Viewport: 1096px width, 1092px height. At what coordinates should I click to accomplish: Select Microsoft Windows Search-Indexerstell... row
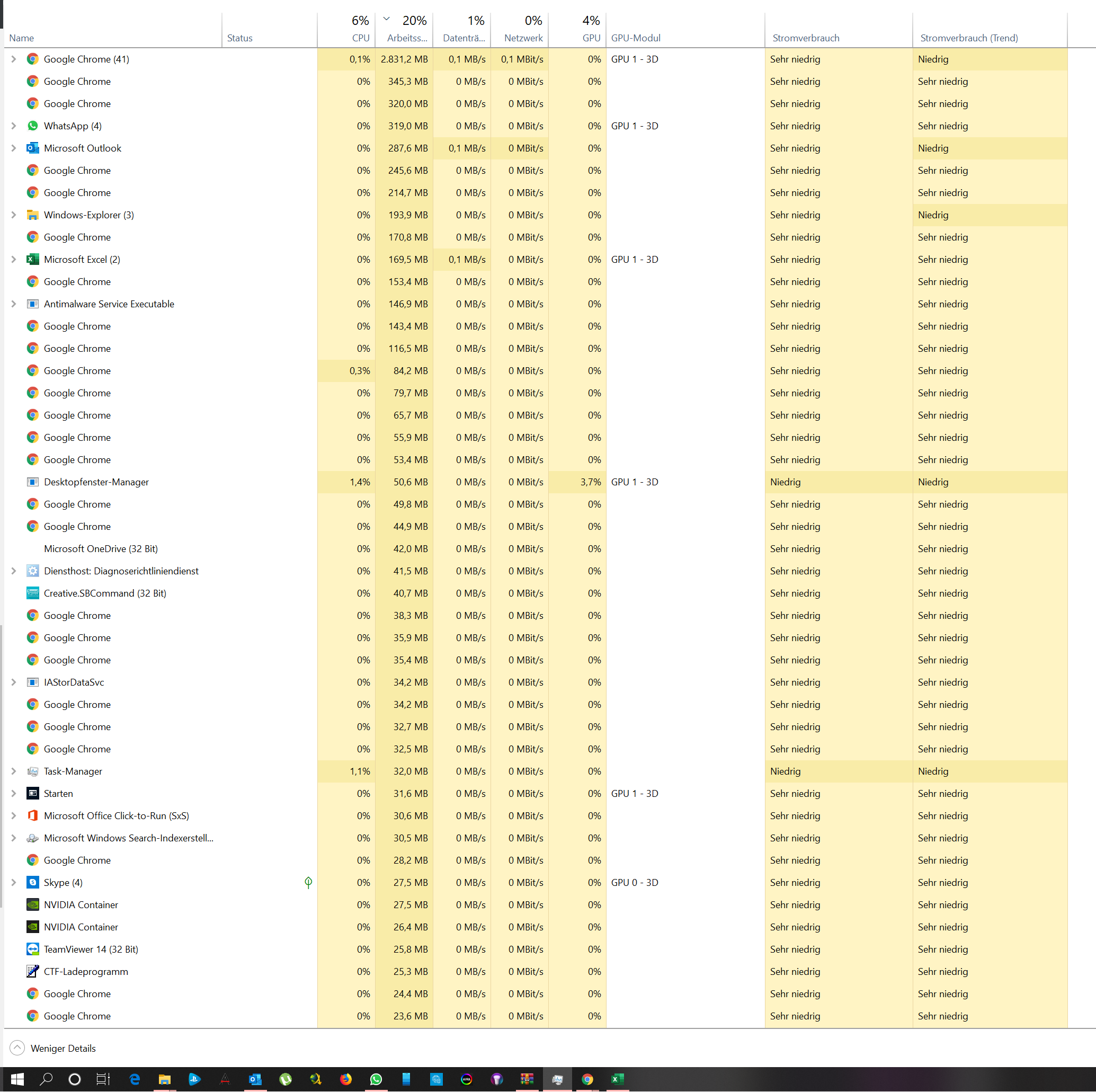(x=536, y=838)
